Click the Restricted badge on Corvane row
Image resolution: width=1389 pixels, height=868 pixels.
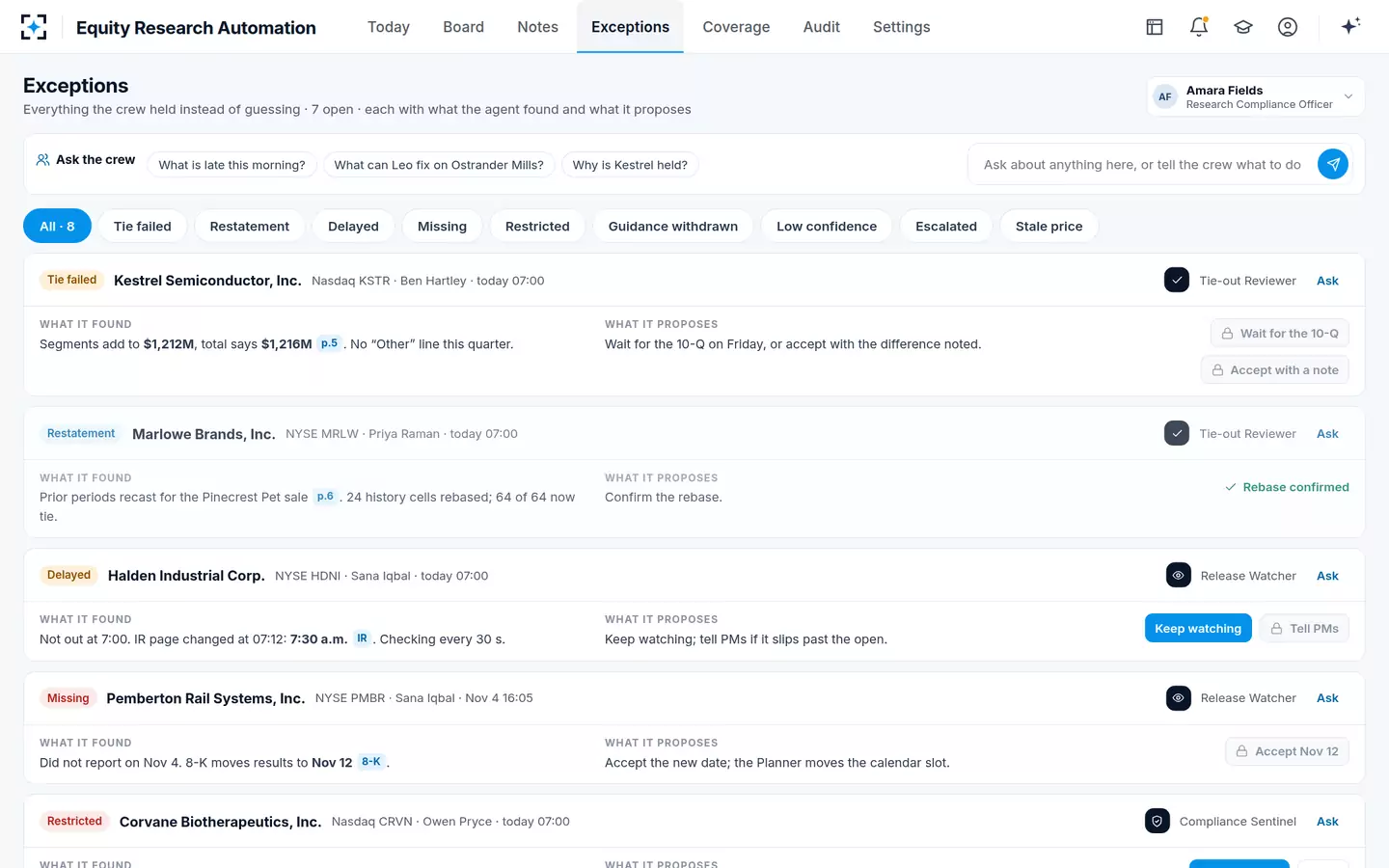(x=74, y=821)
